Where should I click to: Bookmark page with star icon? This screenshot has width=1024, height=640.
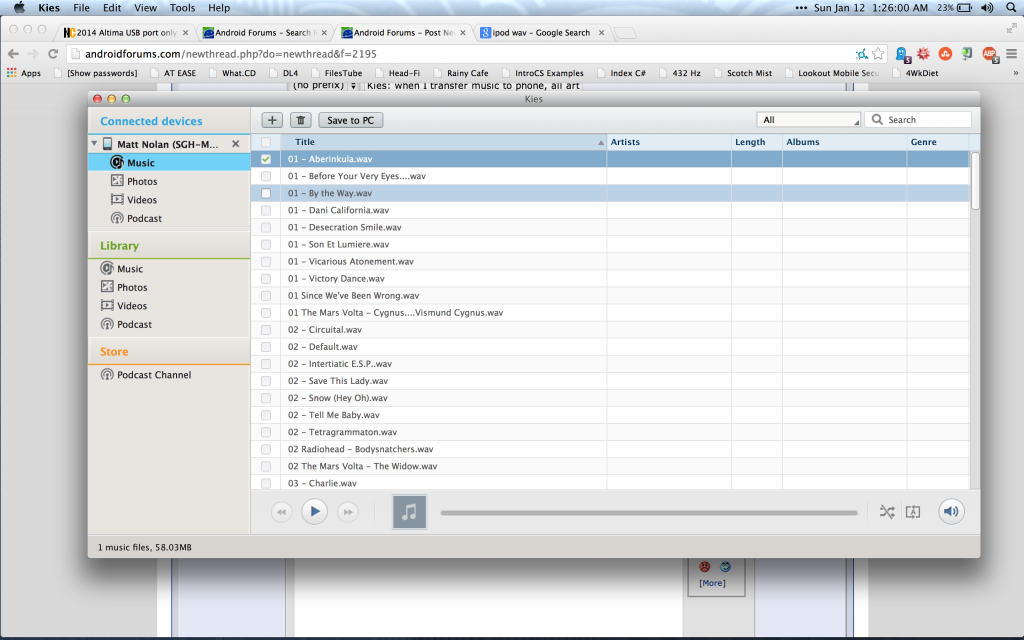click(x=878, y=54)
